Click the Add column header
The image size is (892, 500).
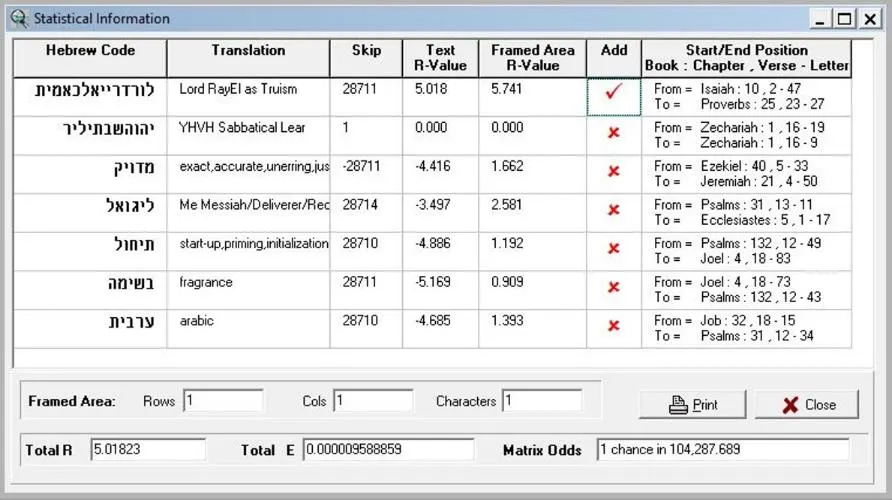[x=614, y=58]
